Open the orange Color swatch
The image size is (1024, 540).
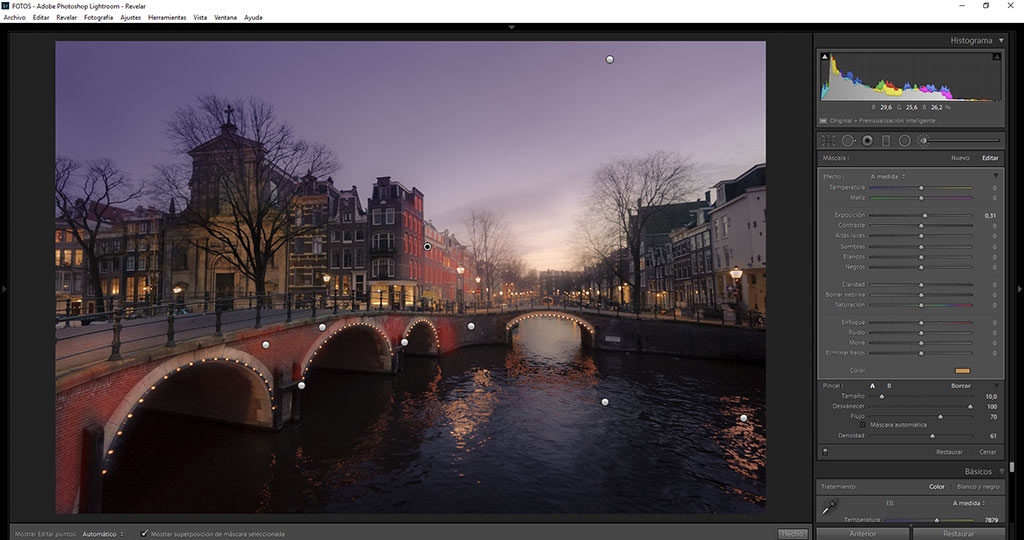962,371
